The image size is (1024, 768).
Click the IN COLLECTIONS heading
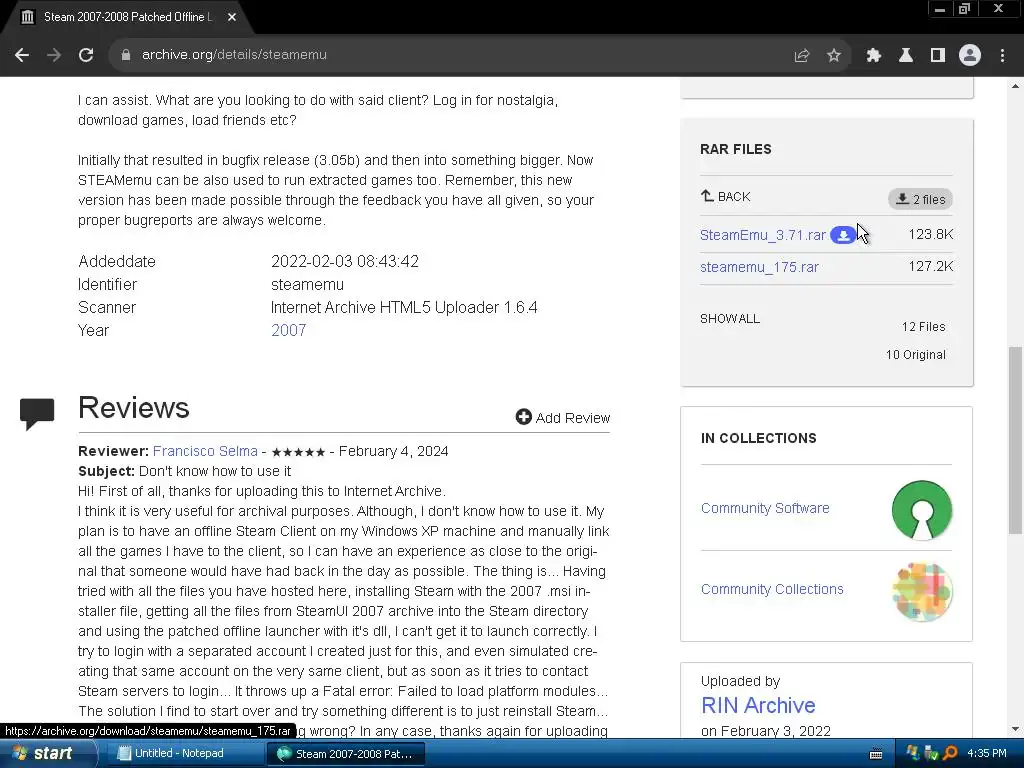coord(758,438)
